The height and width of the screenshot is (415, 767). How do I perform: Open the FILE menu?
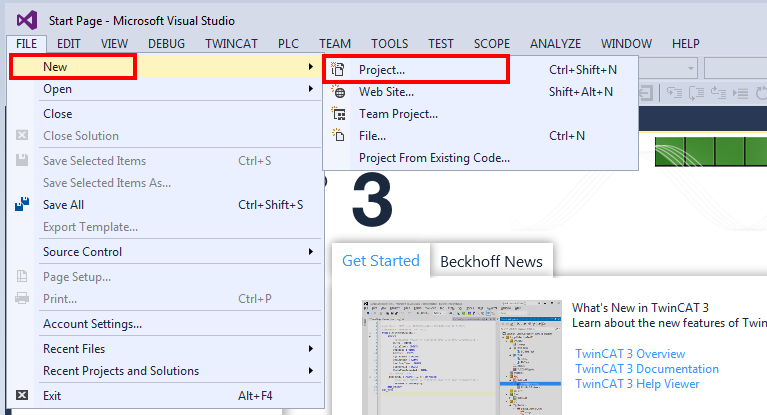26,44
